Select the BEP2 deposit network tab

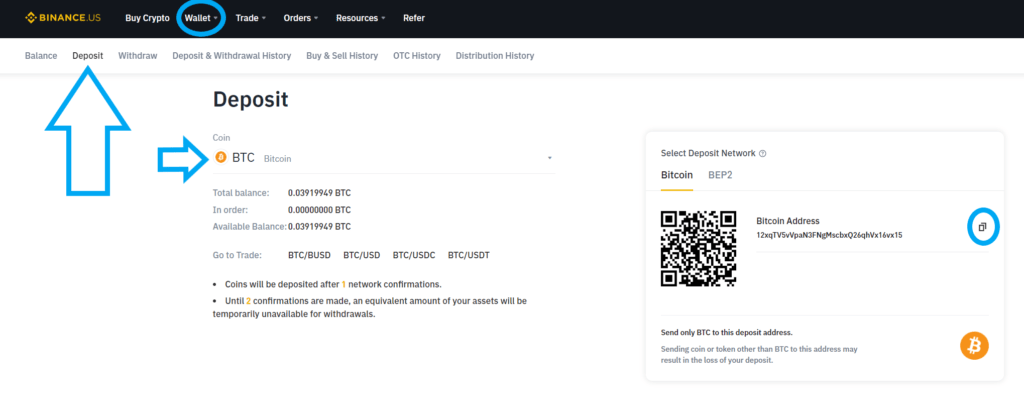[x=720, y=175]
